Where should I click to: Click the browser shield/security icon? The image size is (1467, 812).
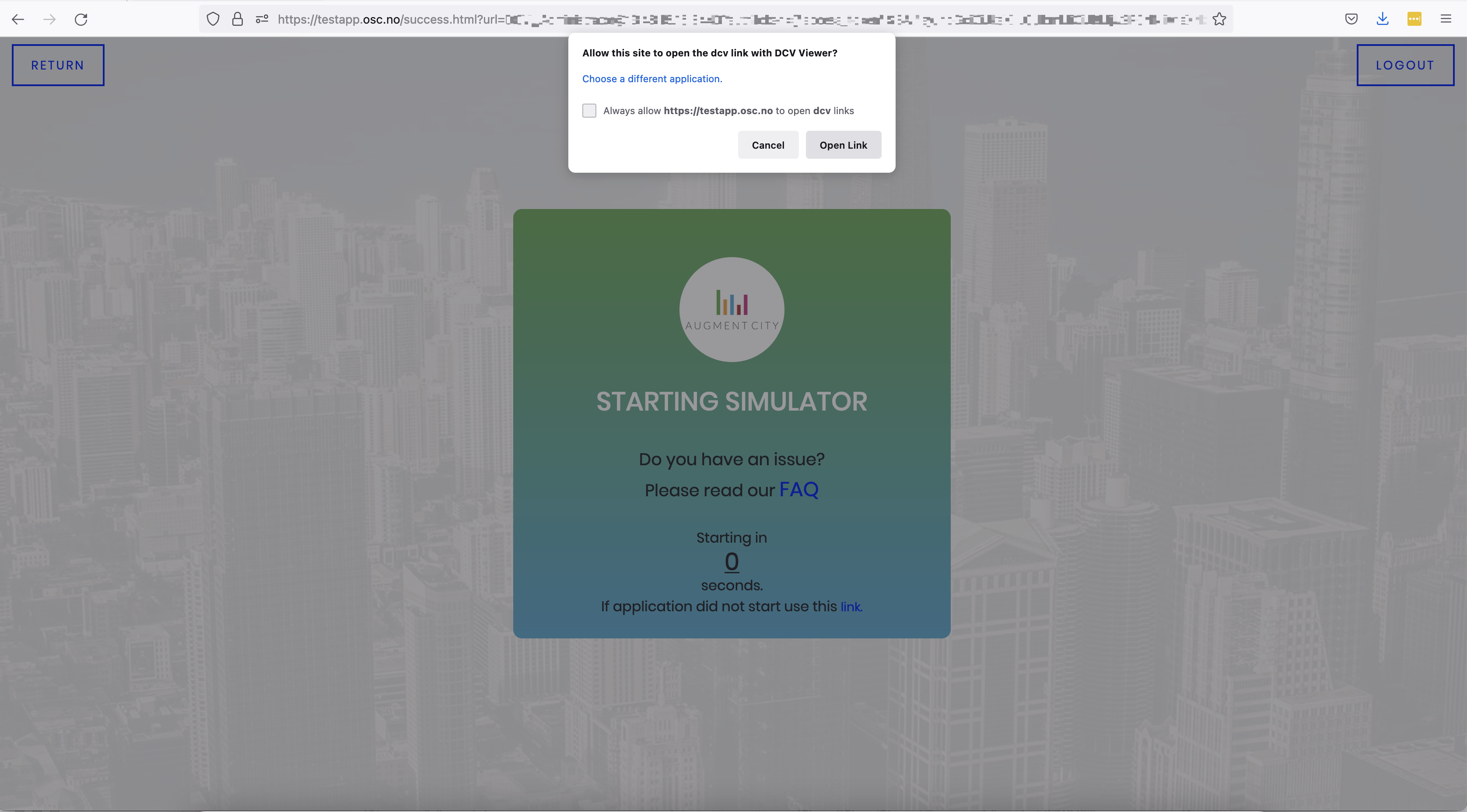[212, 19]
